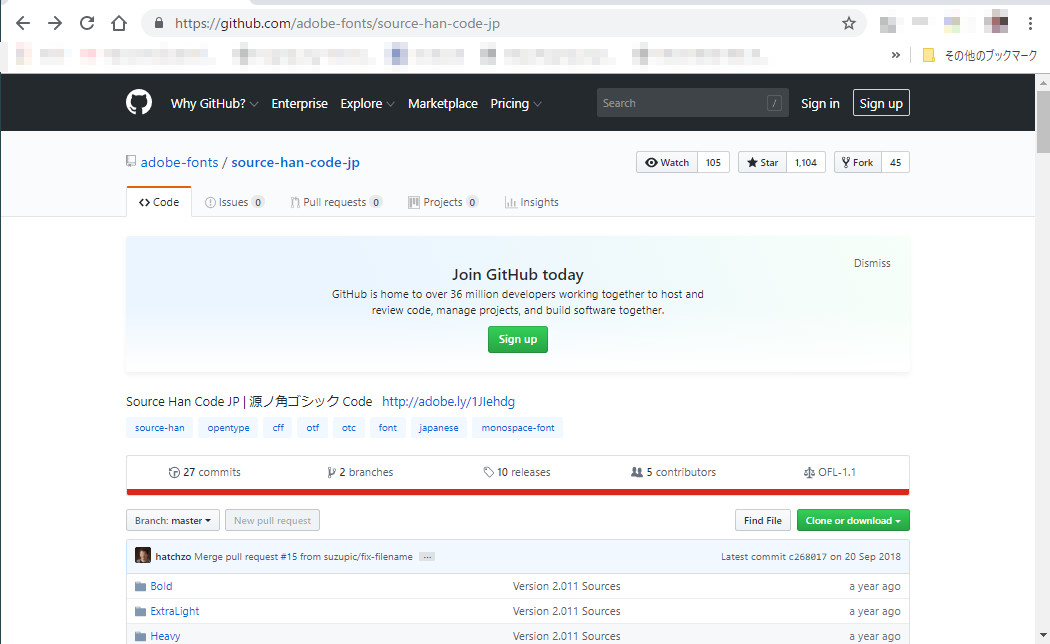
Task: View the 10 releases
Action: coord(517,472)
